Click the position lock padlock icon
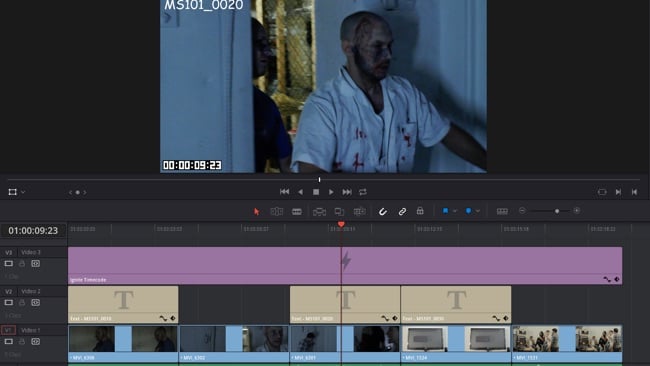 [x=420, y=211]
